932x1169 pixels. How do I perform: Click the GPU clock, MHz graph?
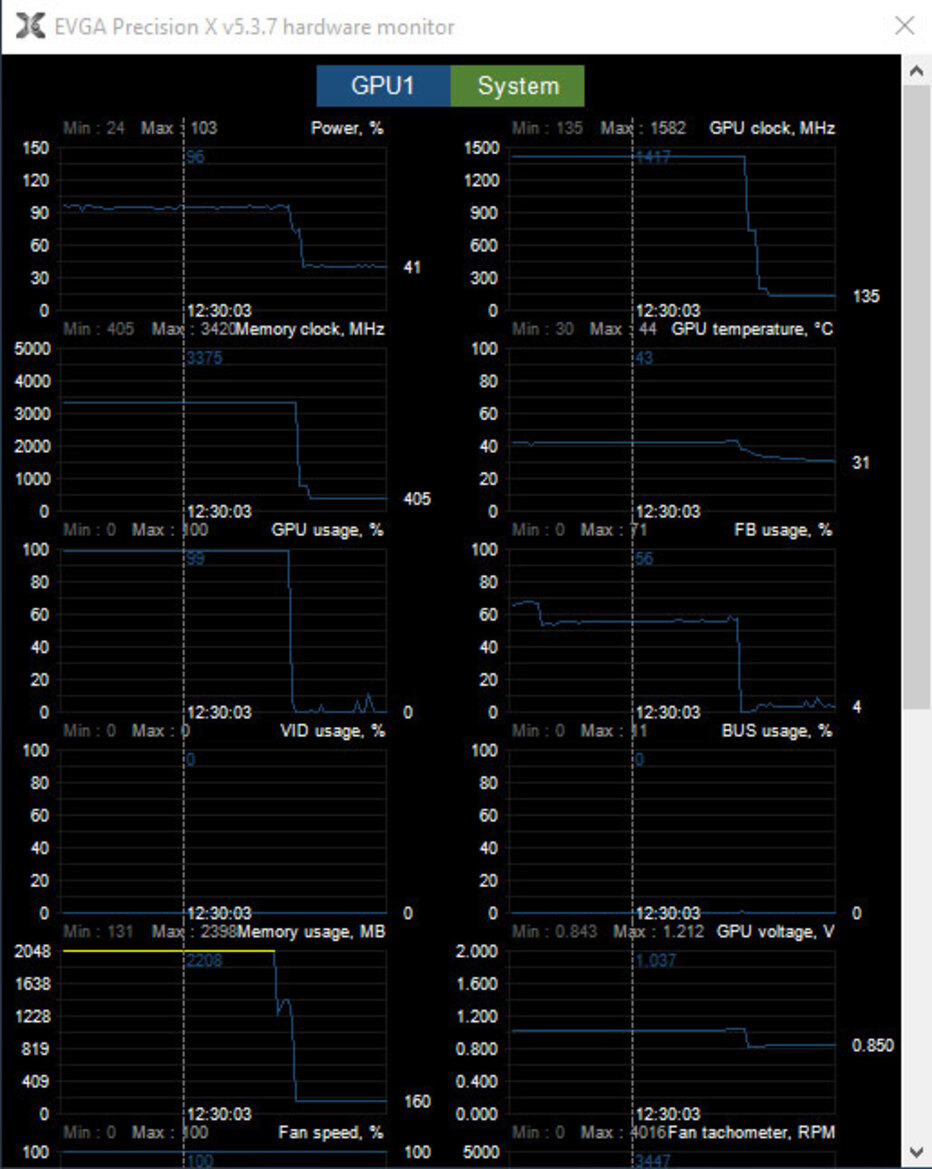coord(673,228)
